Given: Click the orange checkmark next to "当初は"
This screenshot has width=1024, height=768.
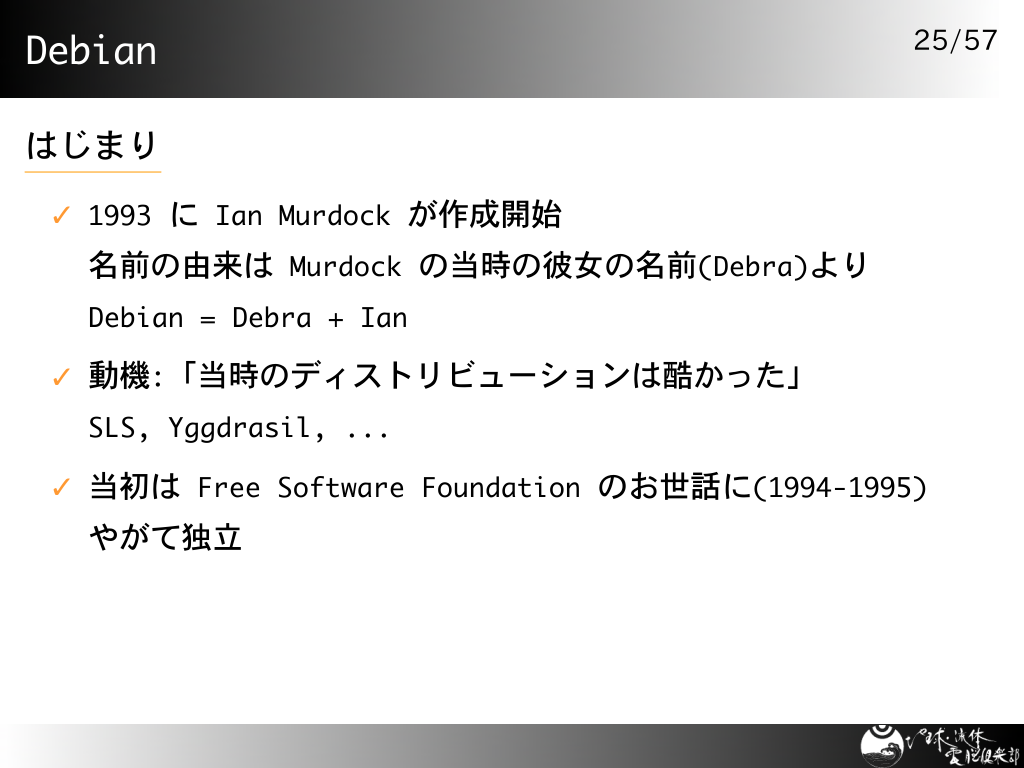Looking at the screenshot, I should pos(61,487).
